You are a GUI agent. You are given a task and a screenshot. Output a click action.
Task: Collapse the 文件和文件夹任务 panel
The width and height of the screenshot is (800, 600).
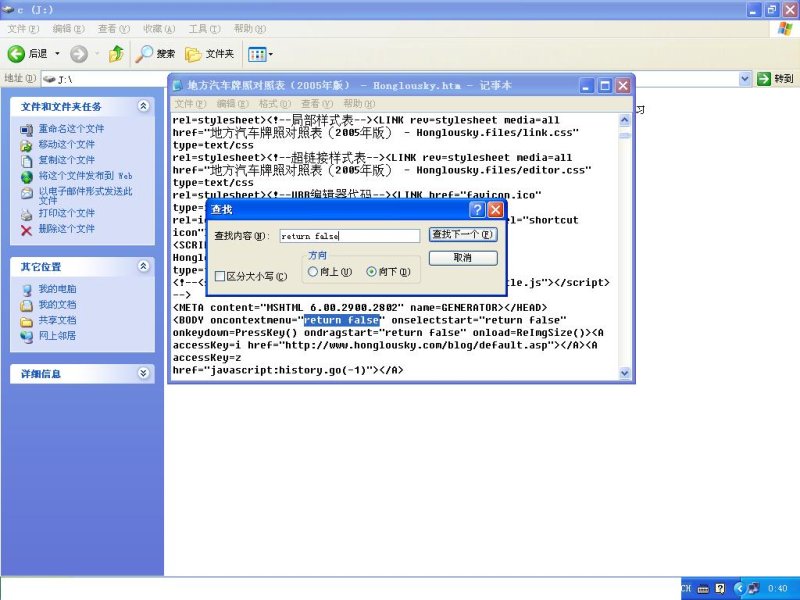pos(143,106)
